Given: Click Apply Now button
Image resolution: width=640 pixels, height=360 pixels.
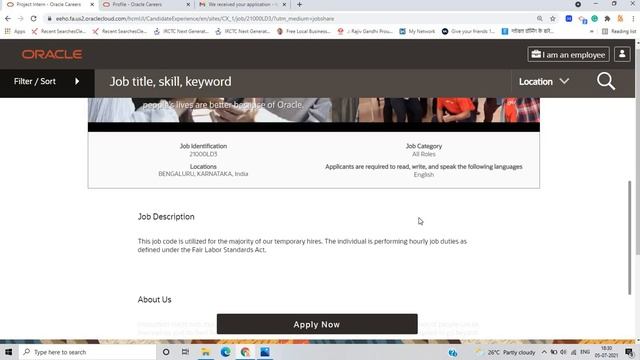Looking at the screenshot, I should (x=317, y=324).
